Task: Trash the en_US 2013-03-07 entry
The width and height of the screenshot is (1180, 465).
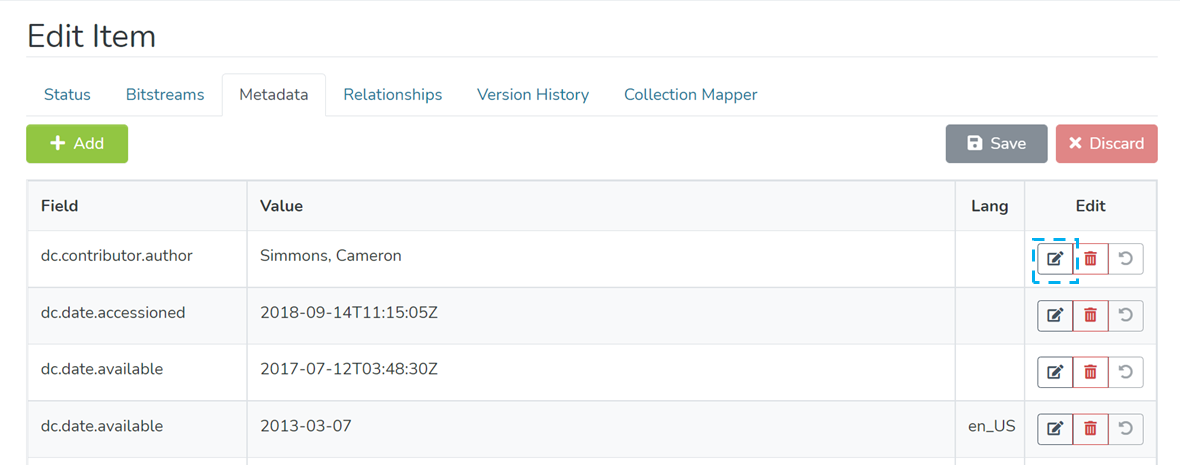Action: coord(1090,429)
